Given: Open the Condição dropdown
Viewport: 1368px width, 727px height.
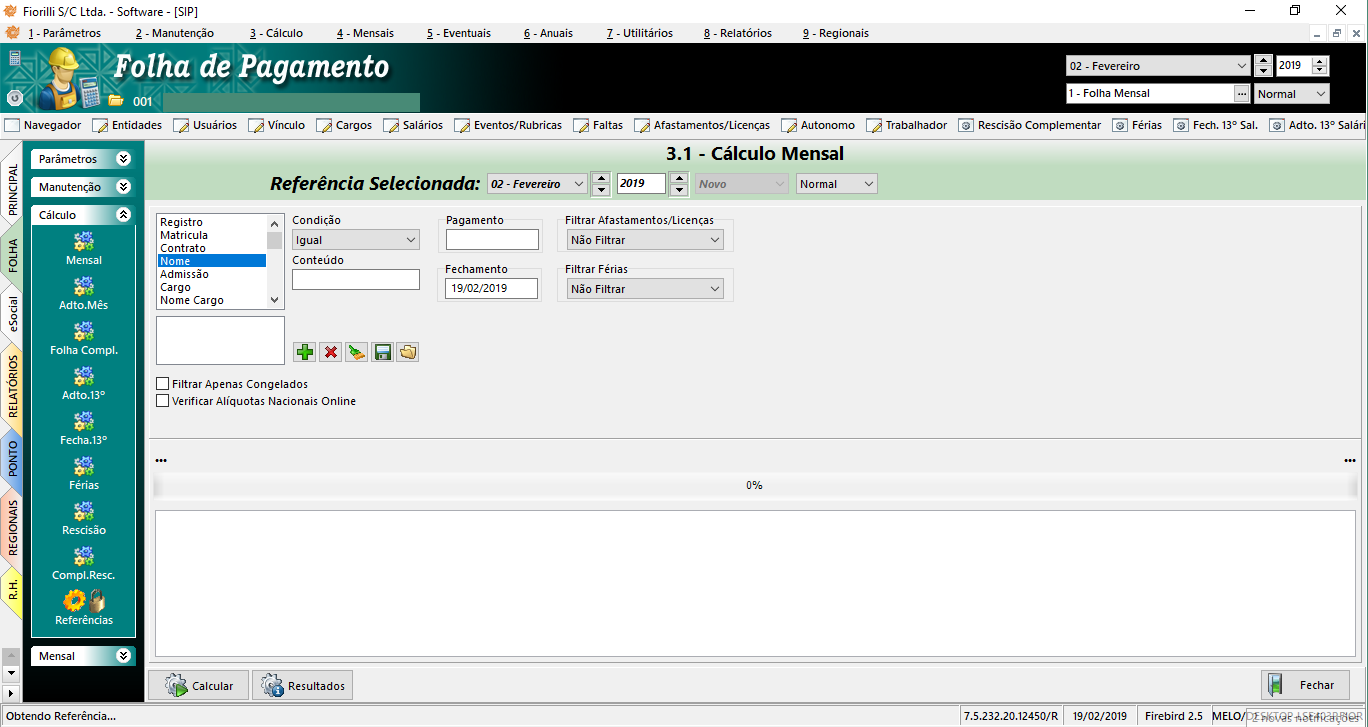Looking at the screenshot, I should pyautogui.click(x=355, y=240).
